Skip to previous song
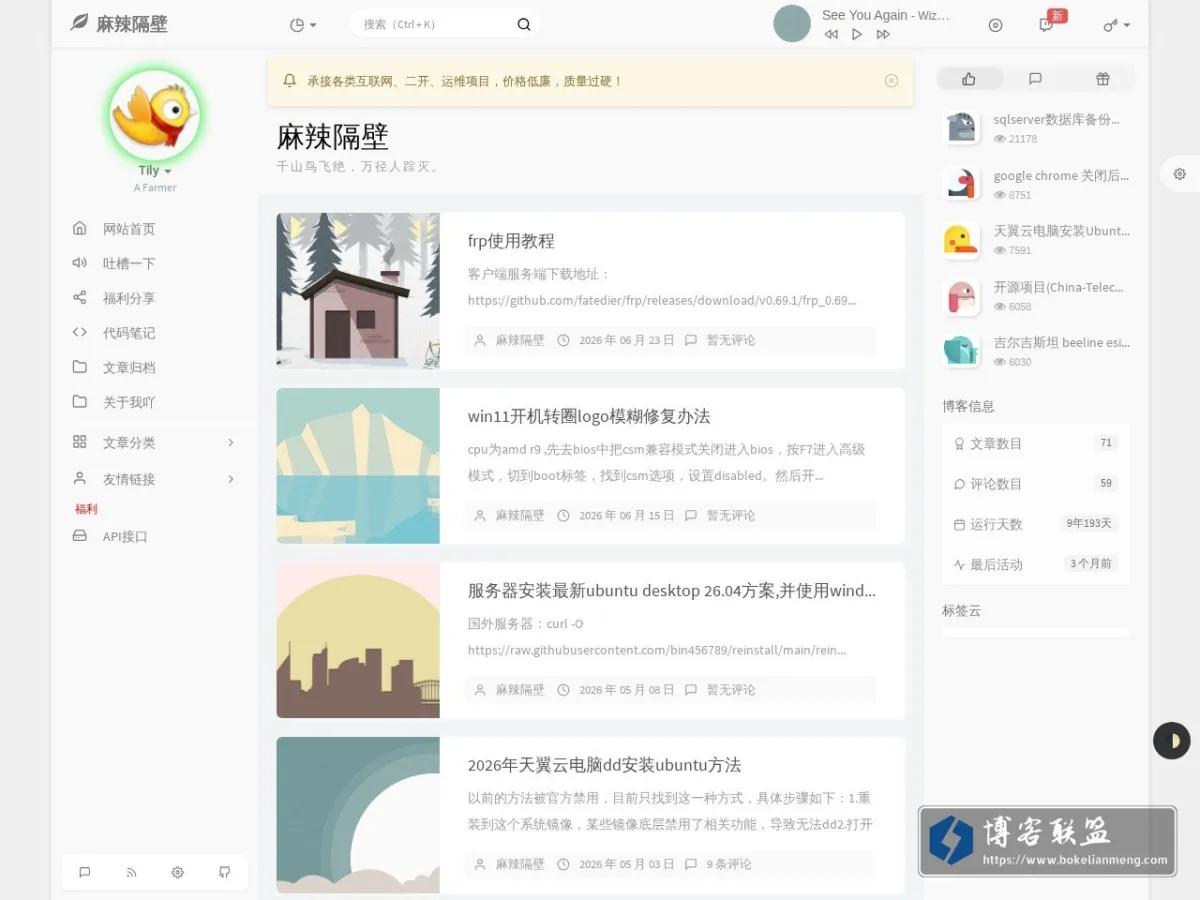 tap(831, 34)
